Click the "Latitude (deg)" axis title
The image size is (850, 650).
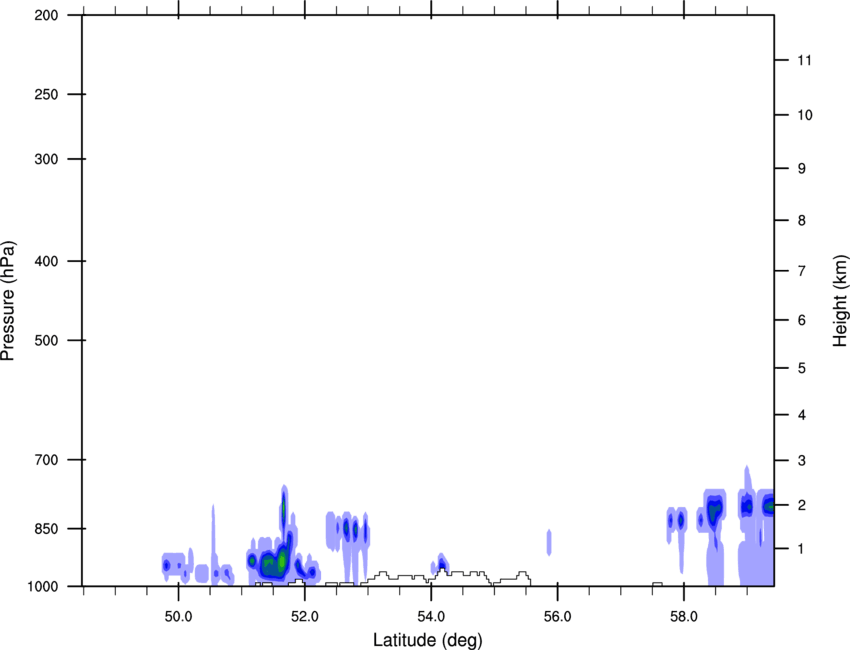coord(428,639)
